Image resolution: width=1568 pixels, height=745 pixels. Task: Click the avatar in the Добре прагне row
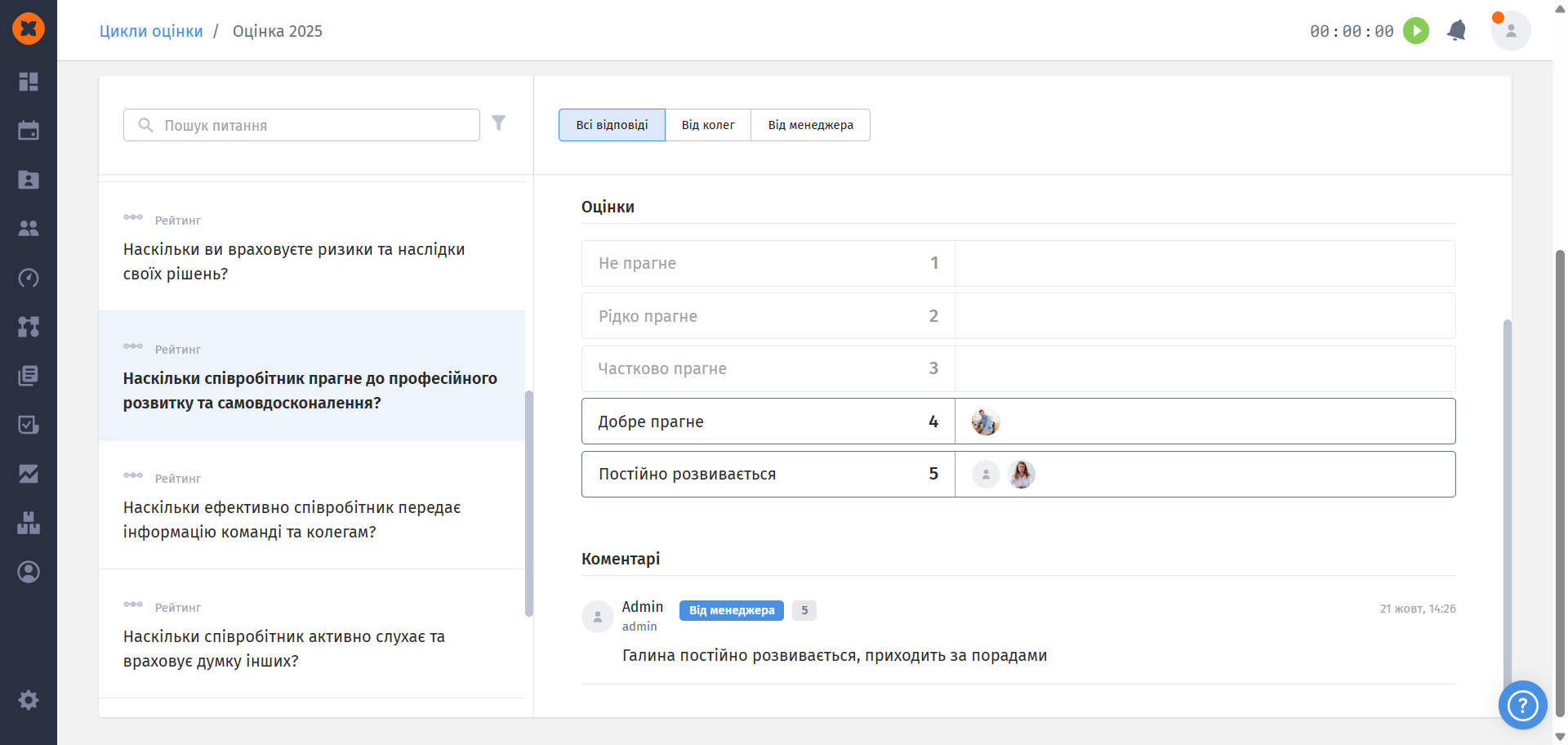(986, 422)
